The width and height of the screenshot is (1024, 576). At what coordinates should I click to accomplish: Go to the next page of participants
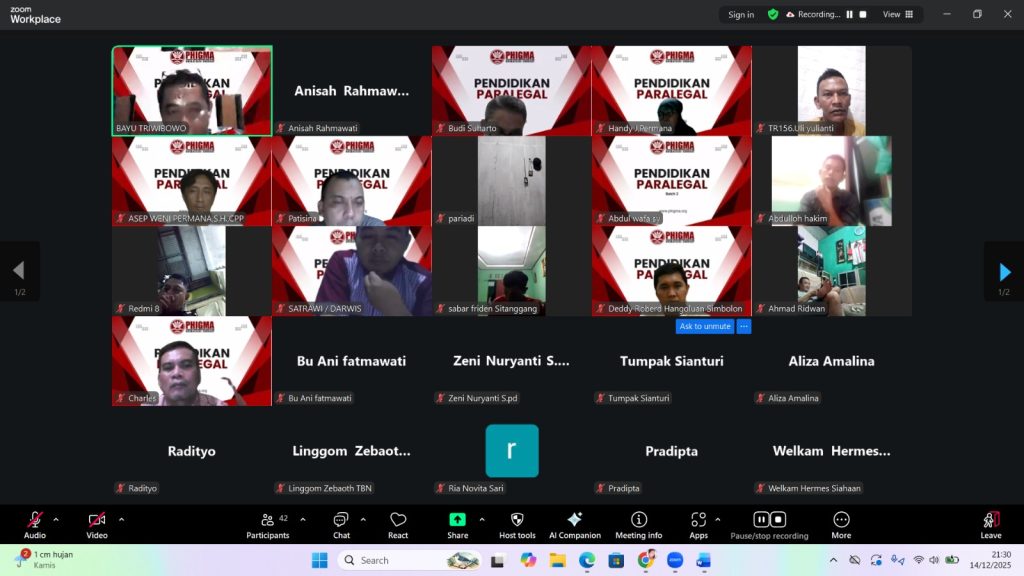pos(1004,272)
